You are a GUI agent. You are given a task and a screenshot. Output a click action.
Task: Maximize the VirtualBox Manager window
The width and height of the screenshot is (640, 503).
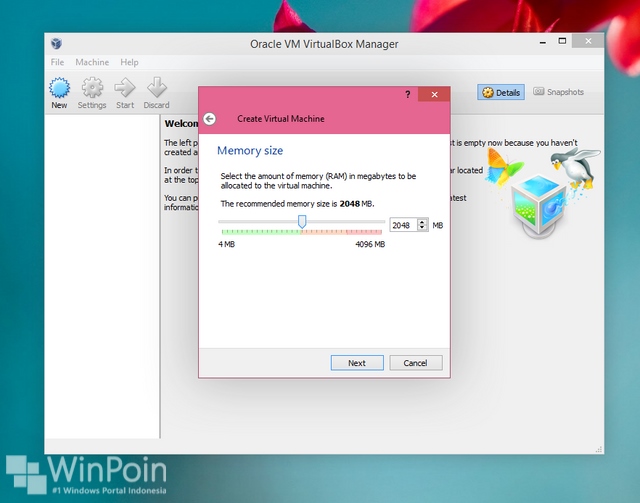click(x=562, y=41)
